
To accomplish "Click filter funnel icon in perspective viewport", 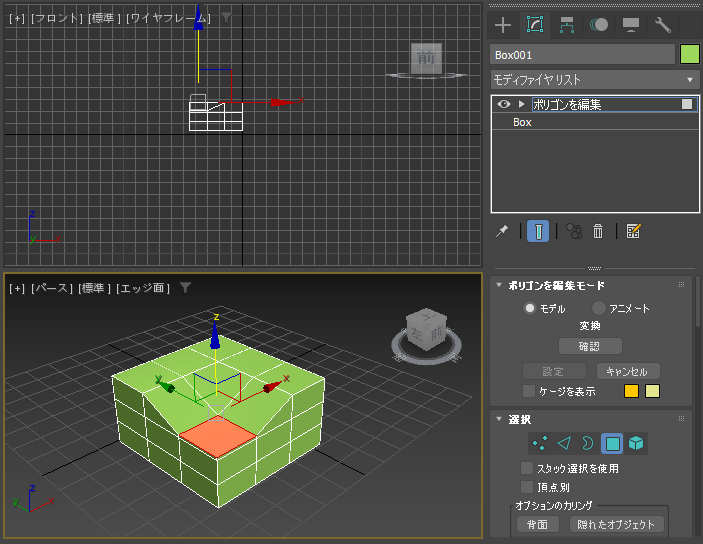I will pos(185,287).
